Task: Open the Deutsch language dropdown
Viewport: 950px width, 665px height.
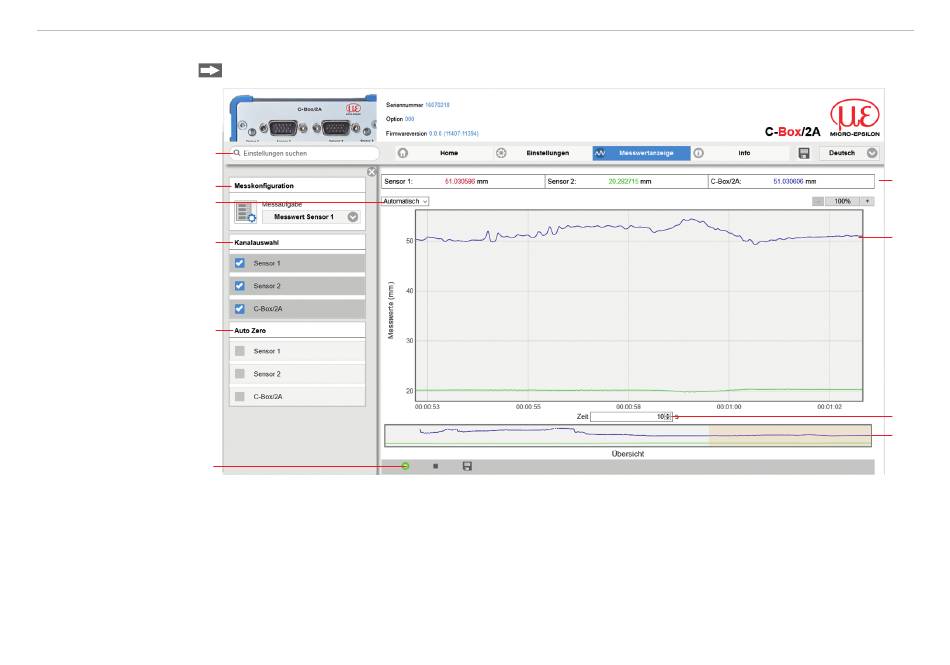Action: (x=849, y=153)
